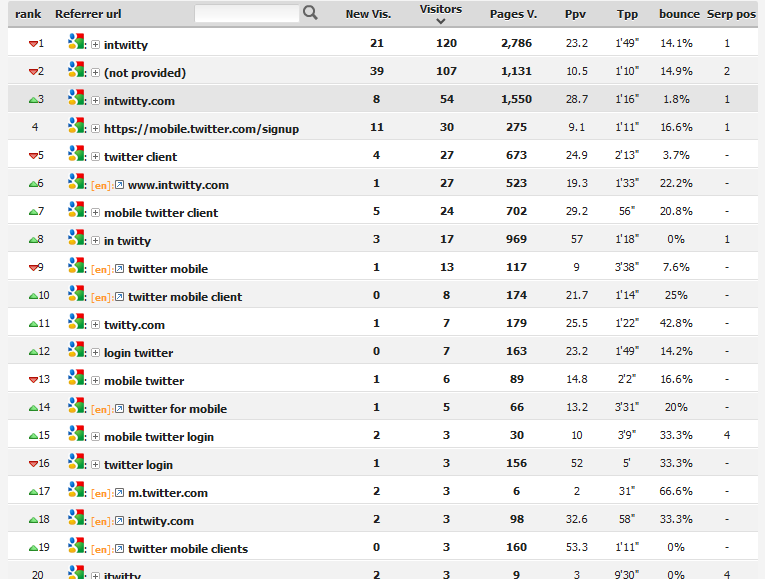Screen dimensions: 765x579
Task: Sort by Serp pos column
Action: (x=731, y=14)
